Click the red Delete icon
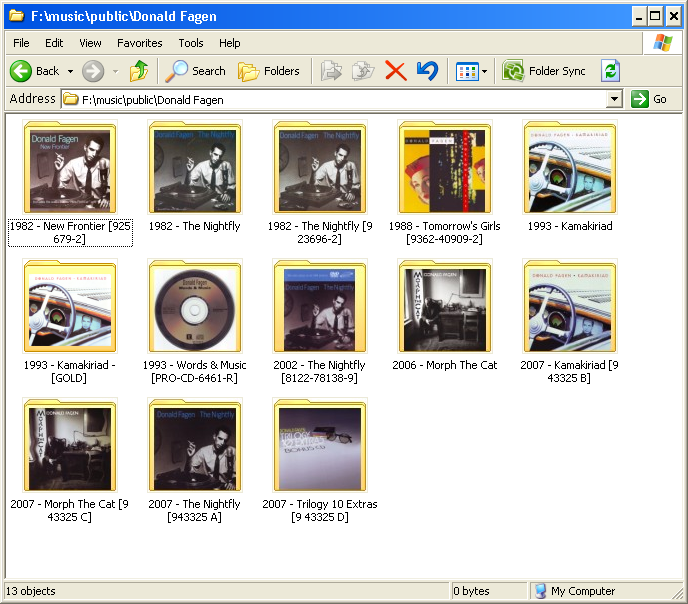688x604 pixels. click(395, 71)
